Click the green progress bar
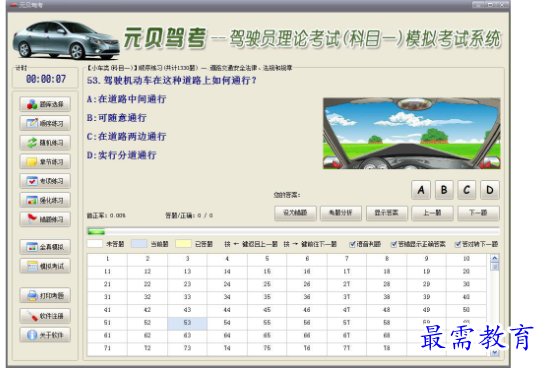Screen dimensions: 542x369 pos(96,231)
